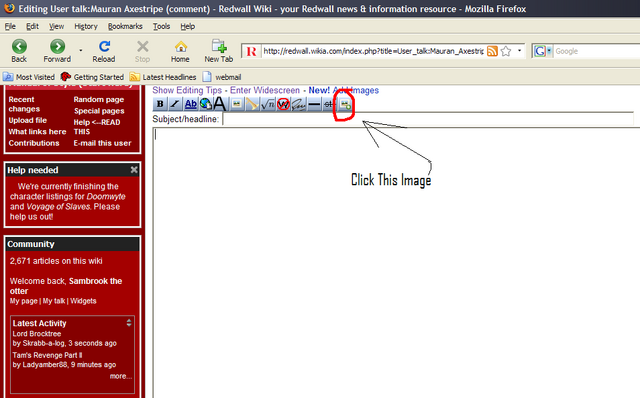This screenshot has width=640, height=398.
Task: Open Help <--READ THIS link
Action: coord(97,127)
